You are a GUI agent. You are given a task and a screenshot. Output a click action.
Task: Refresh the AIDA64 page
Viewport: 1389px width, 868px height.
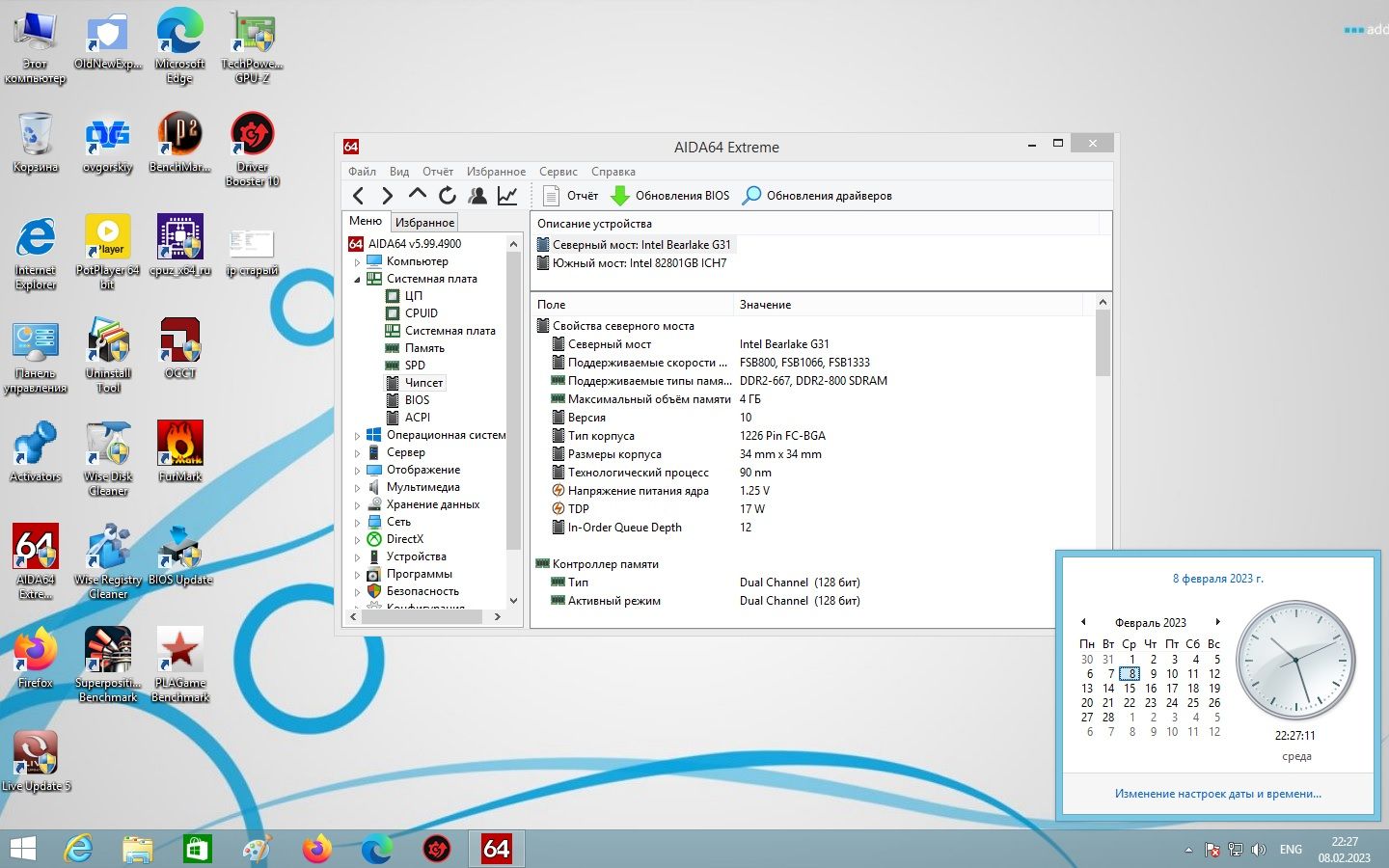point(447,196)
